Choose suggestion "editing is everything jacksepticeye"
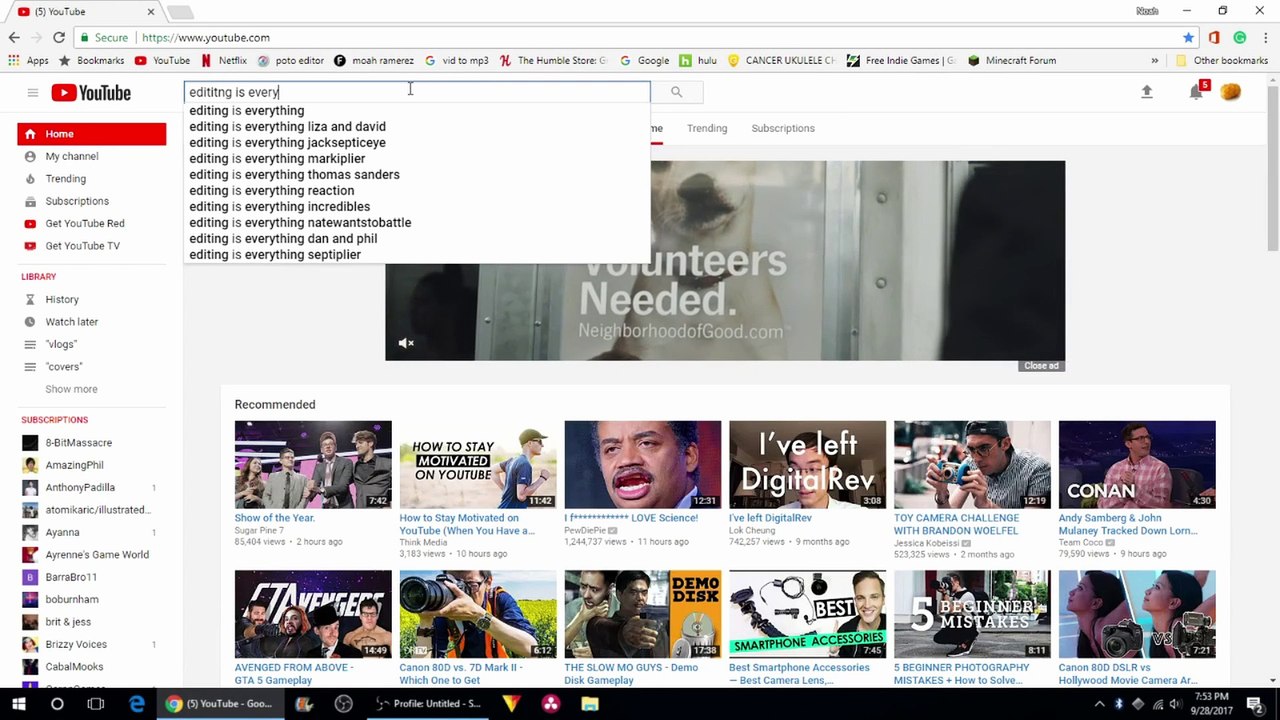The width and height of the screenshot is (1280, 720). pyautogui.click(x=418, y=143)
